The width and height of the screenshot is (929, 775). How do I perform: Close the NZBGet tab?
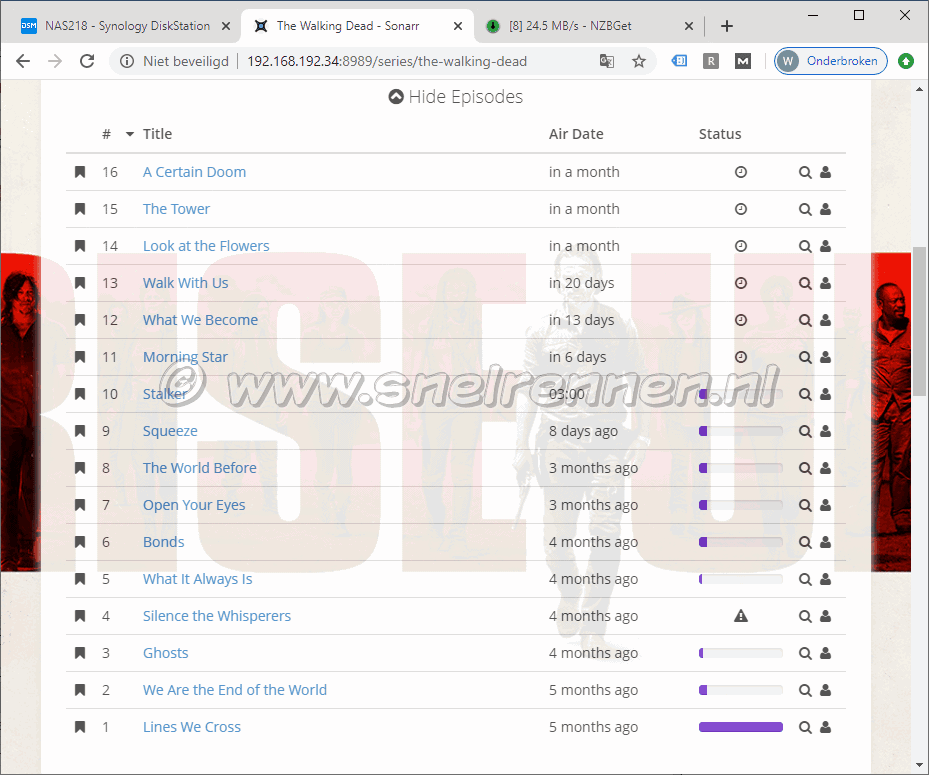pyautogui.click(x=688, y=26)
